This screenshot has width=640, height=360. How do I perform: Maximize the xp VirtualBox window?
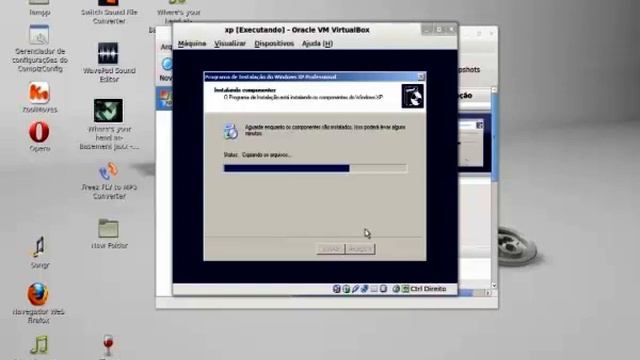(x=439, y=29)
